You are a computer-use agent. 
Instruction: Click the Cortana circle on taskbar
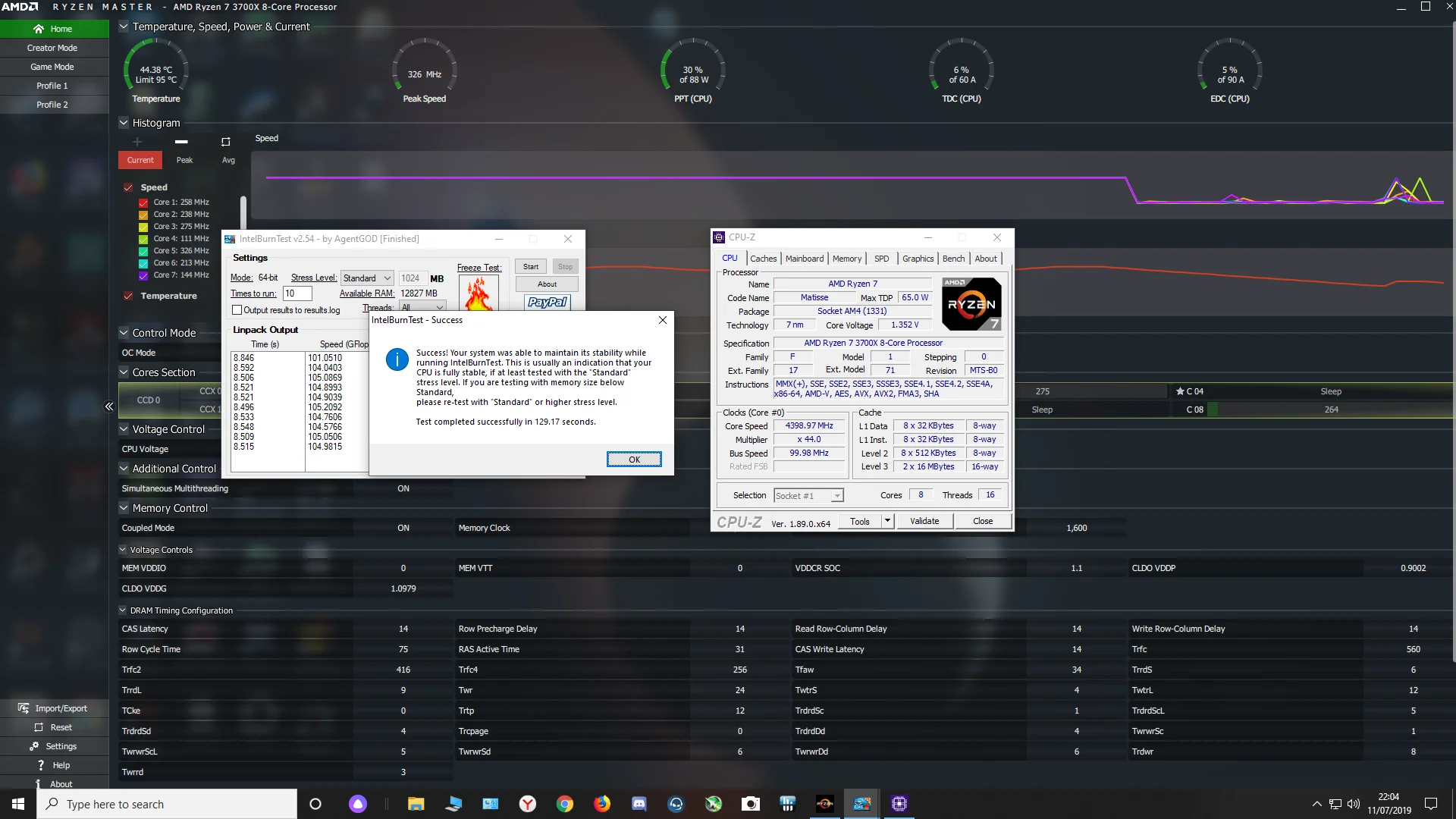coord(315,804)
